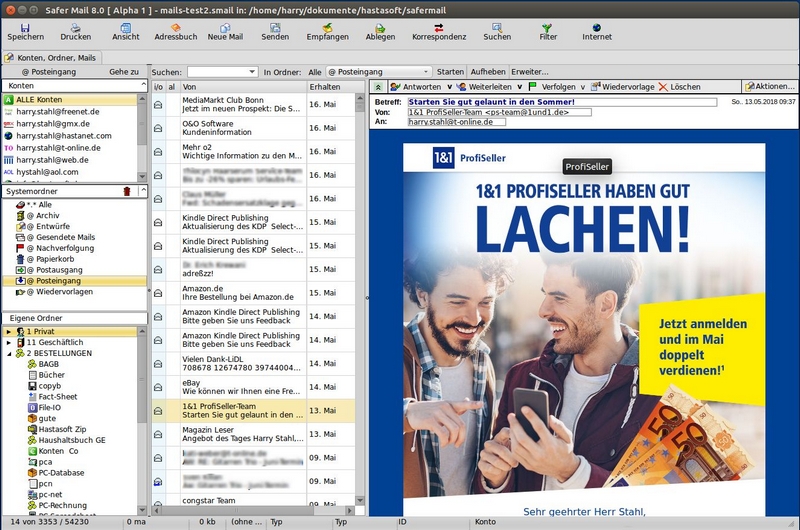
Task: Open the MediaMarkt Club Bonn mail
Action: pyautogui.click(x=254, y=104)
